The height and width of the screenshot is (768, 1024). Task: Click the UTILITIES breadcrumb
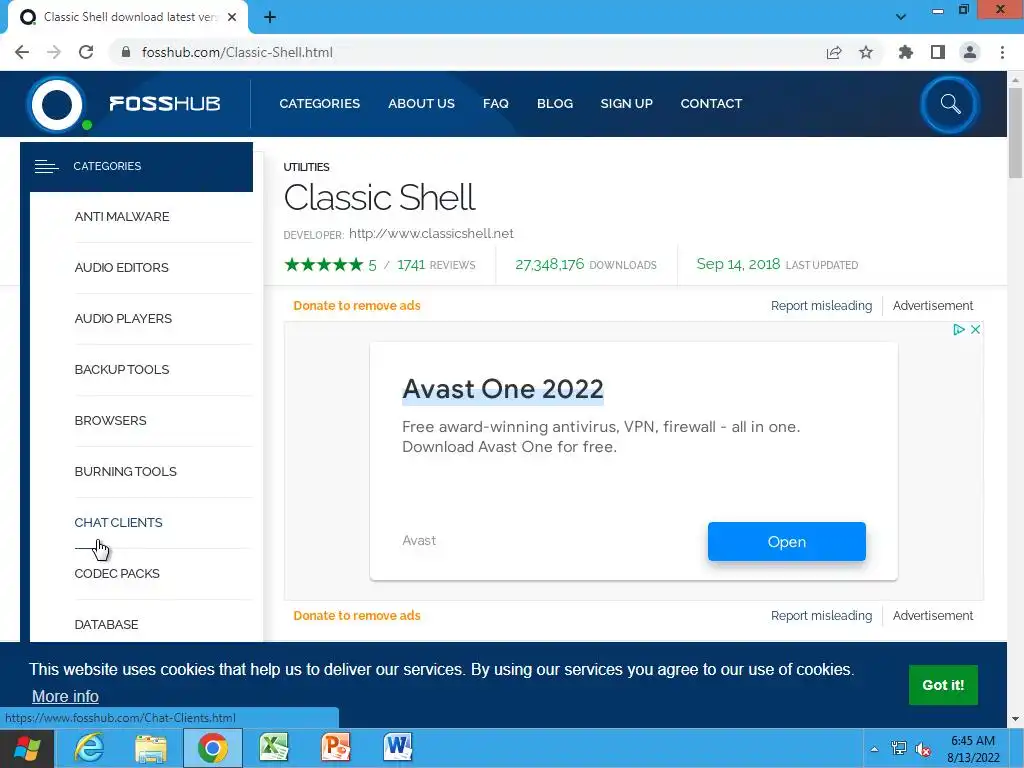pyautogui.click(x=306, y=167)
